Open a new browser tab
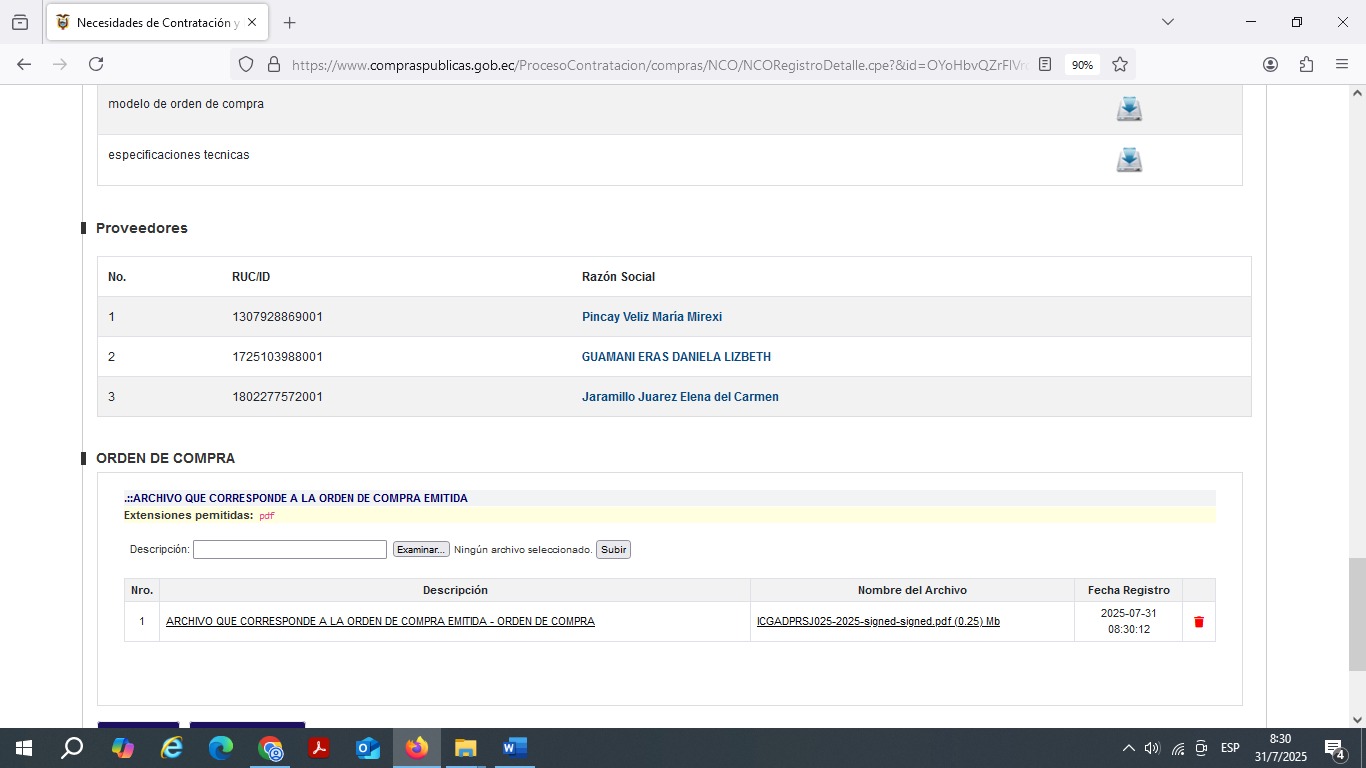The height and width of the screenshot is (768, 1366). point(289,22)
